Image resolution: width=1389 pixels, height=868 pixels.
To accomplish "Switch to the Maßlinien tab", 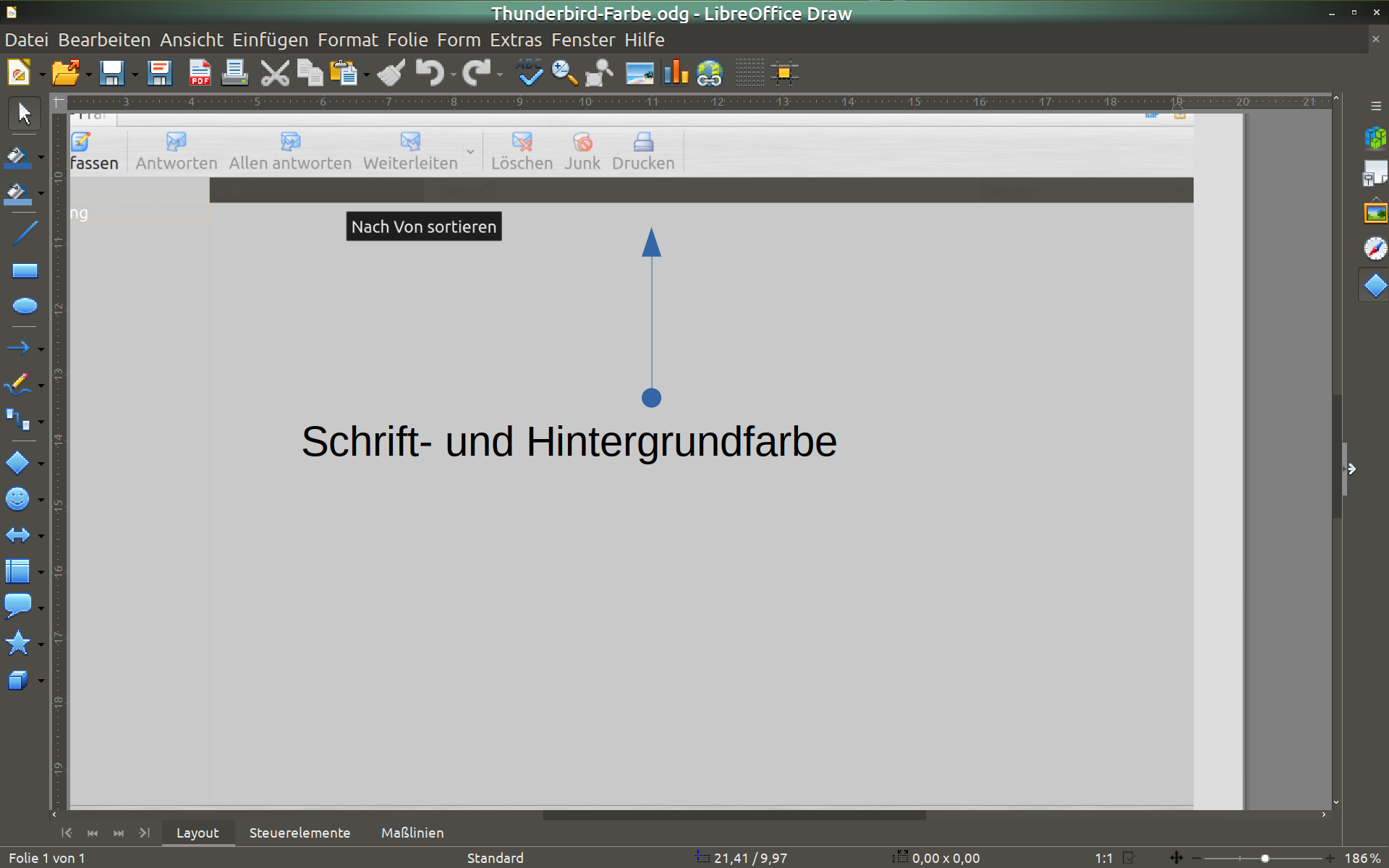I will click(412, 833).
